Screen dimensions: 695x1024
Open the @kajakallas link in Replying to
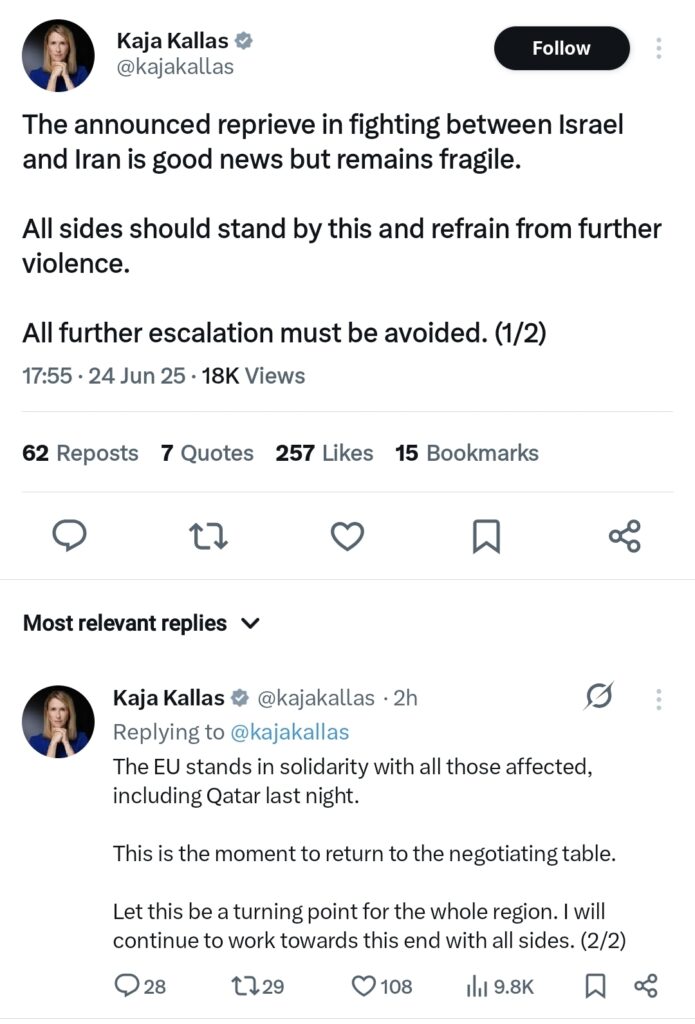pos(290,732)
